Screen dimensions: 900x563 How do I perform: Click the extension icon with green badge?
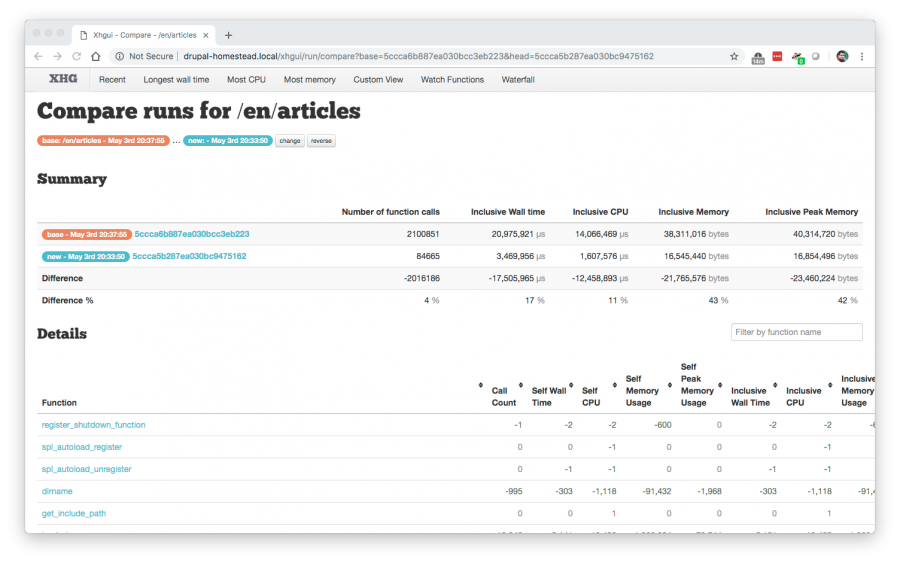797,57
